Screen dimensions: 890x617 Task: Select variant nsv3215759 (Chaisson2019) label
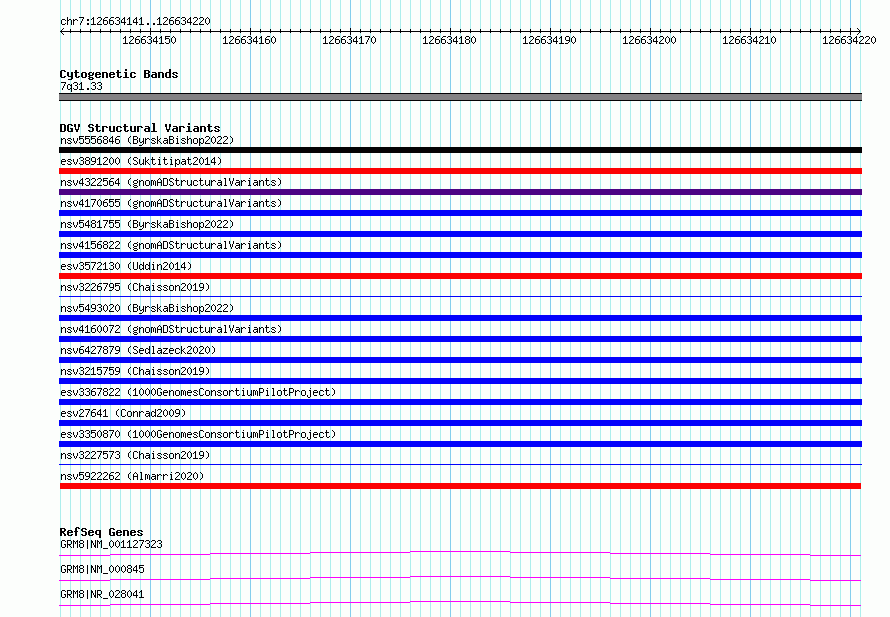click(135, 371)
